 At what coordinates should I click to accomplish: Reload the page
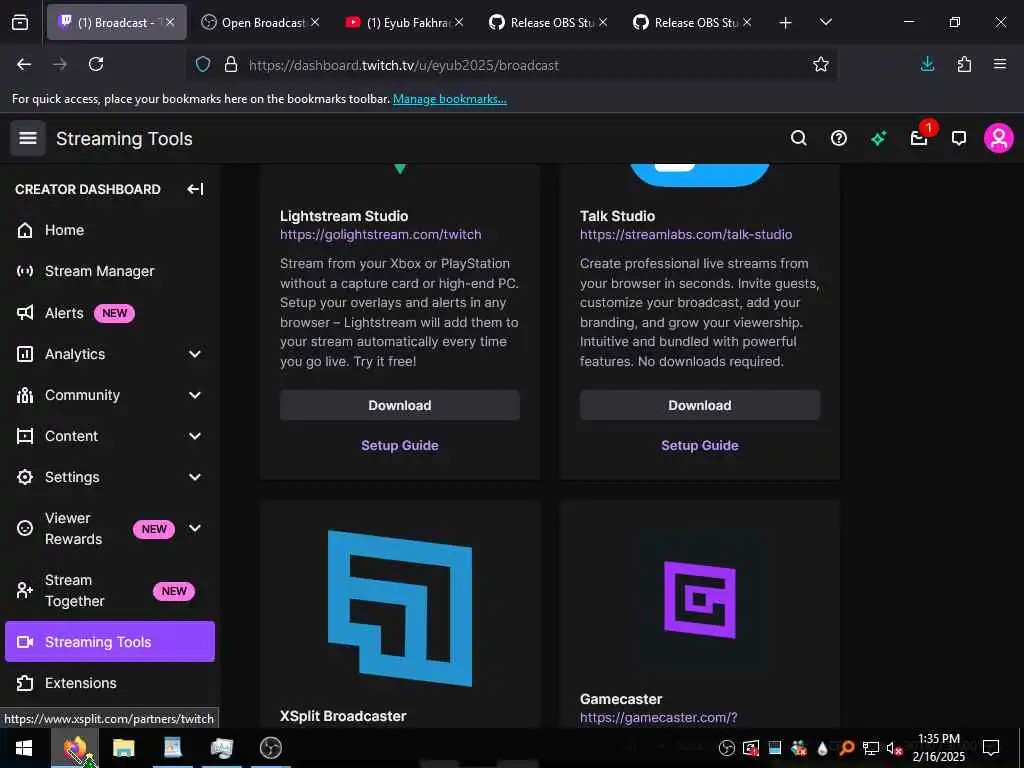[x=96, y=64]
